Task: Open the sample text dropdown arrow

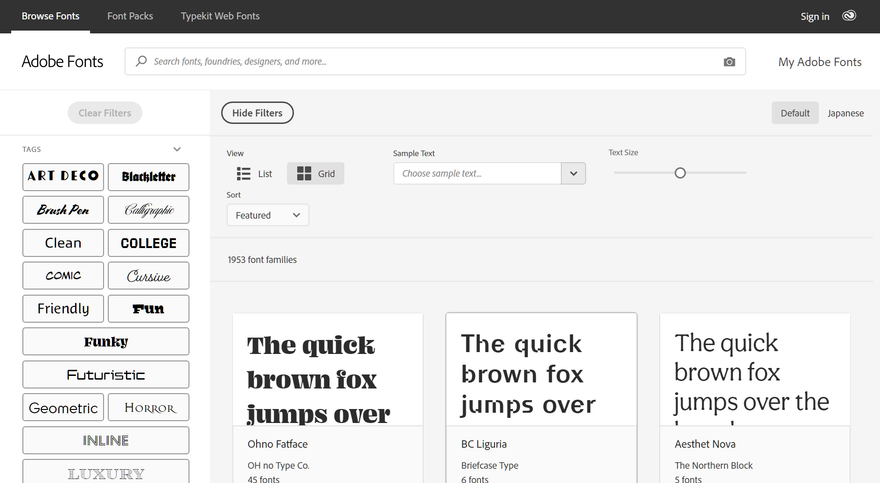Action: (573, 173)
